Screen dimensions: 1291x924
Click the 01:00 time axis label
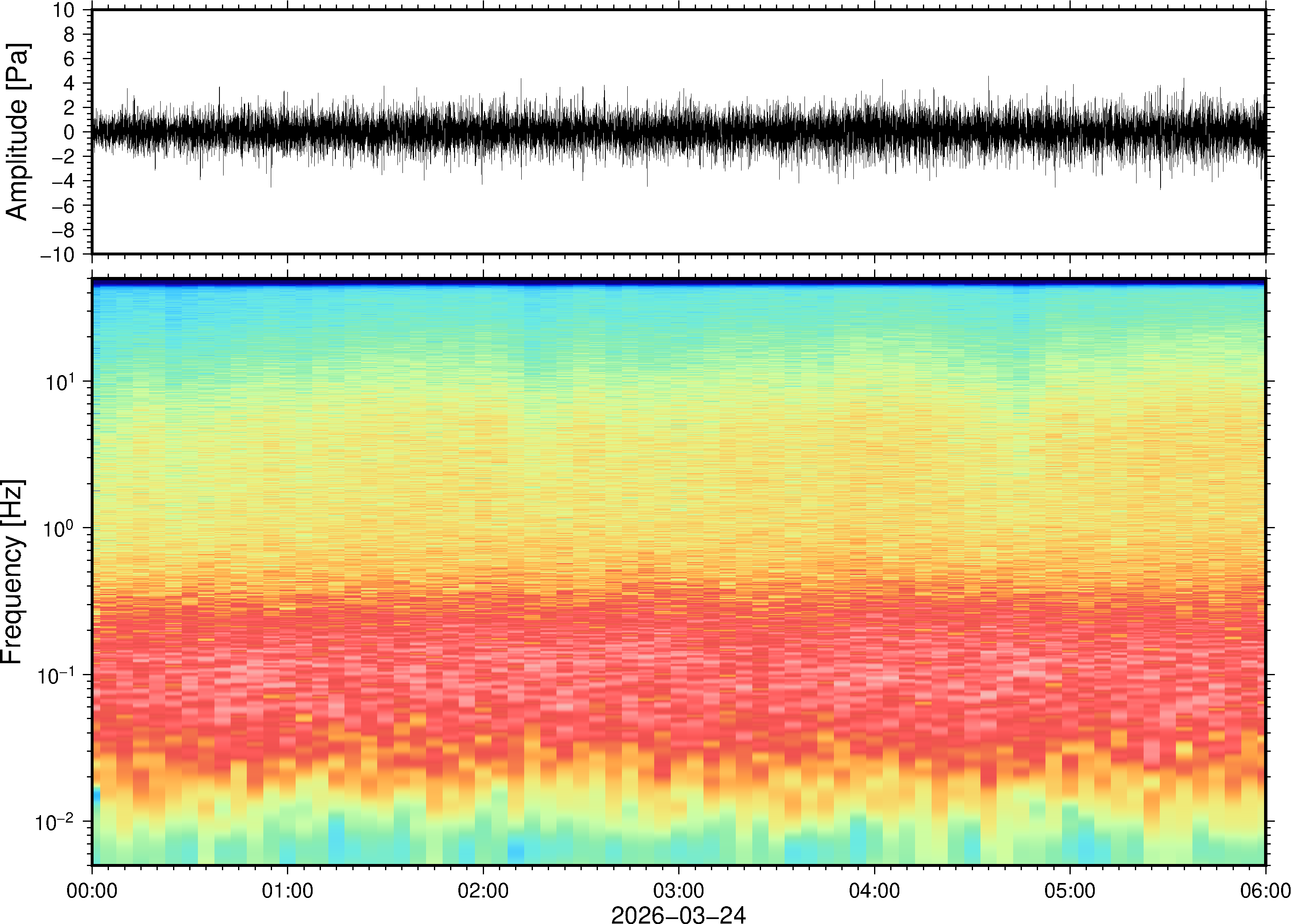(x=287, y=890)
